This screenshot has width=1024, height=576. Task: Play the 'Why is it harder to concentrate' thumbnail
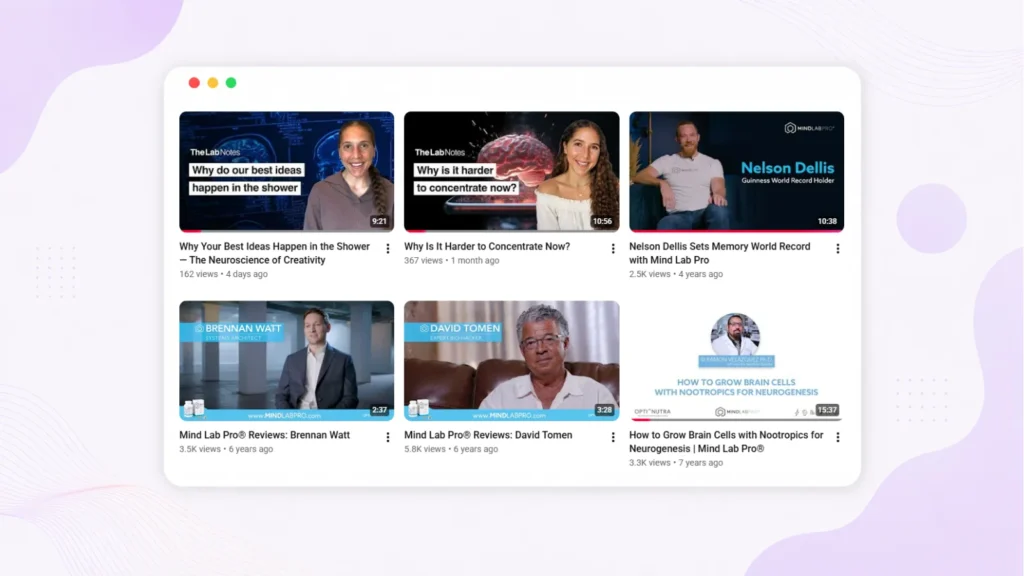point(511,171)
